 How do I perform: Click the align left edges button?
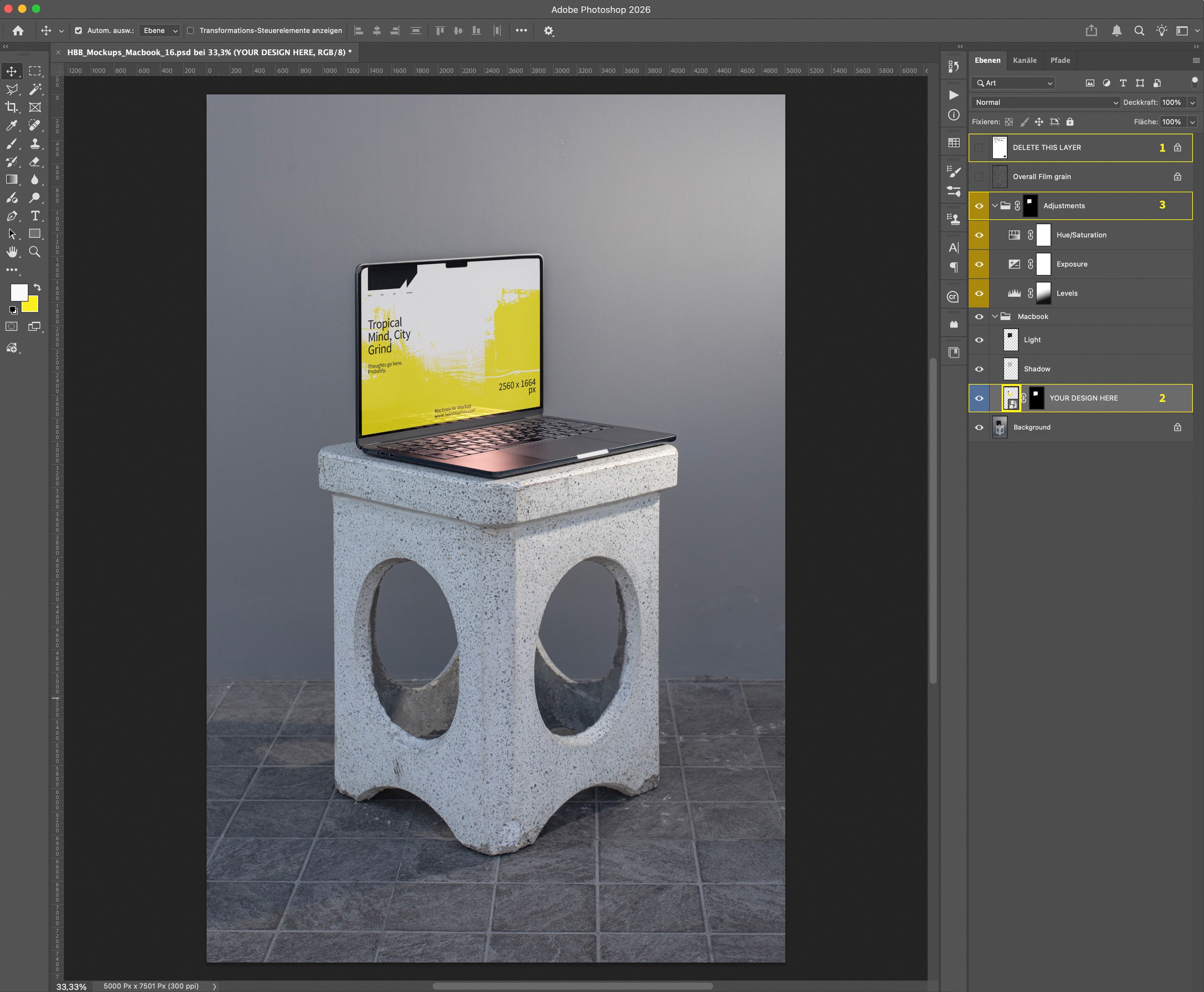(359, 30)
